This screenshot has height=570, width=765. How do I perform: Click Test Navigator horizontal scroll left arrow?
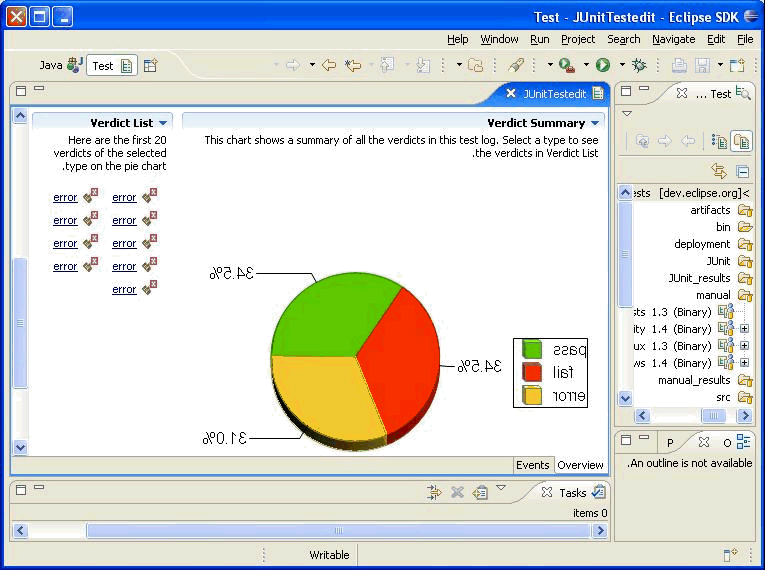point(642,416)
